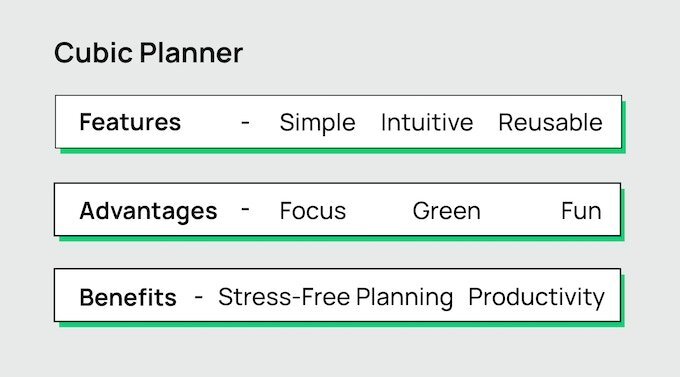Image resolution: width=680 pixels, height=377 pixels.
Task: Click the Stress-Free text
Action: (x=284, y=297)
